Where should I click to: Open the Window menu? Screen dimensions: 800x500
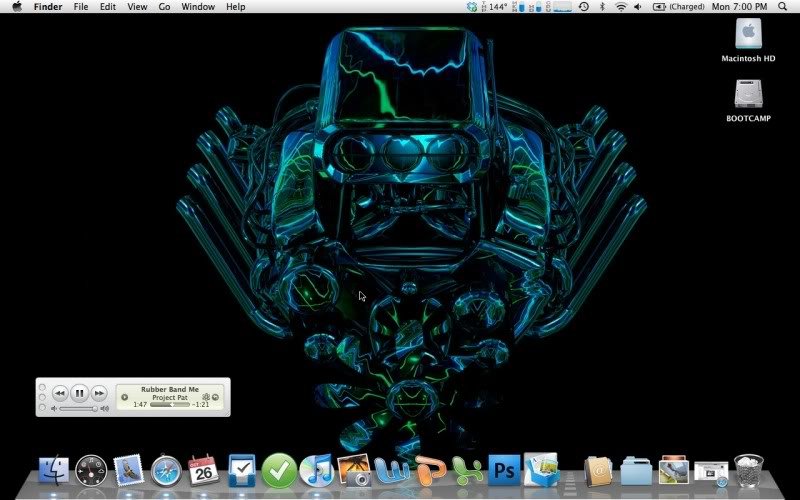pos(198,7)
